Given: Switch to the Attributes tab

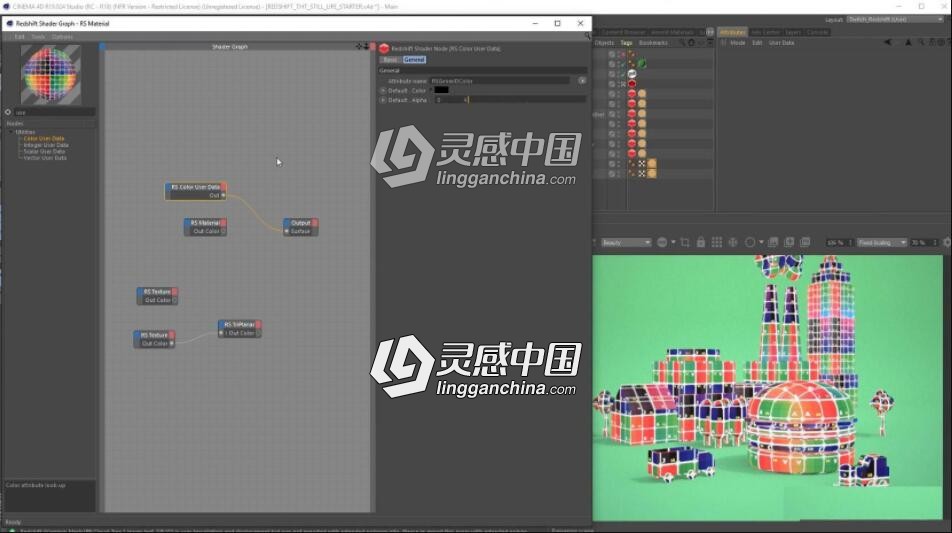Looking at the screenshot, I should pos(733,32).
